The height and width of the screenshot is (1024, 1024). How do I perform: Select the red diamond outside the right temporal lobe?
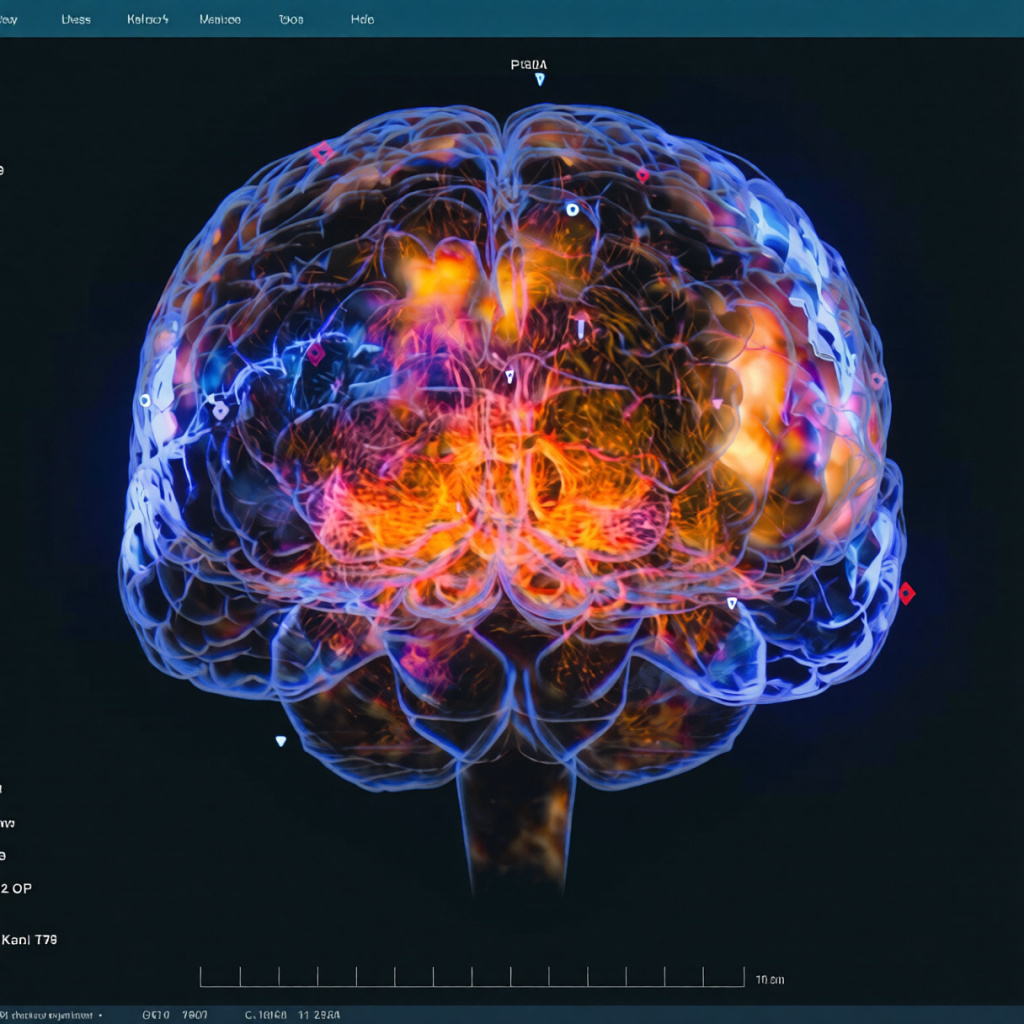907,593
